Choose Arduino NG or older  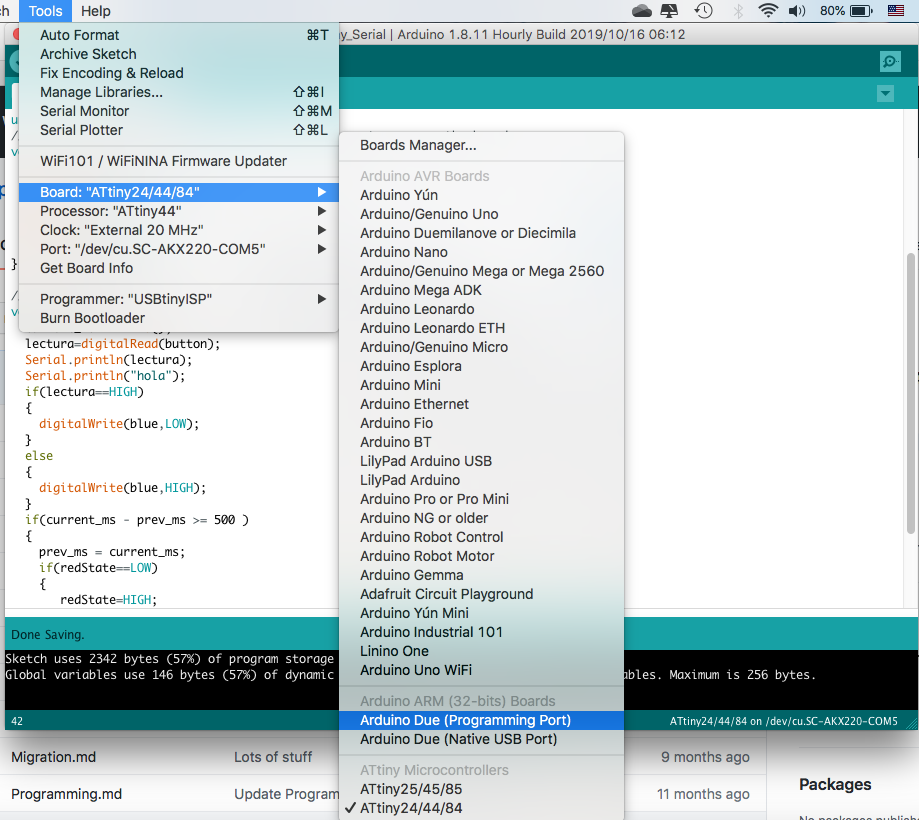(x=481, y=518)
